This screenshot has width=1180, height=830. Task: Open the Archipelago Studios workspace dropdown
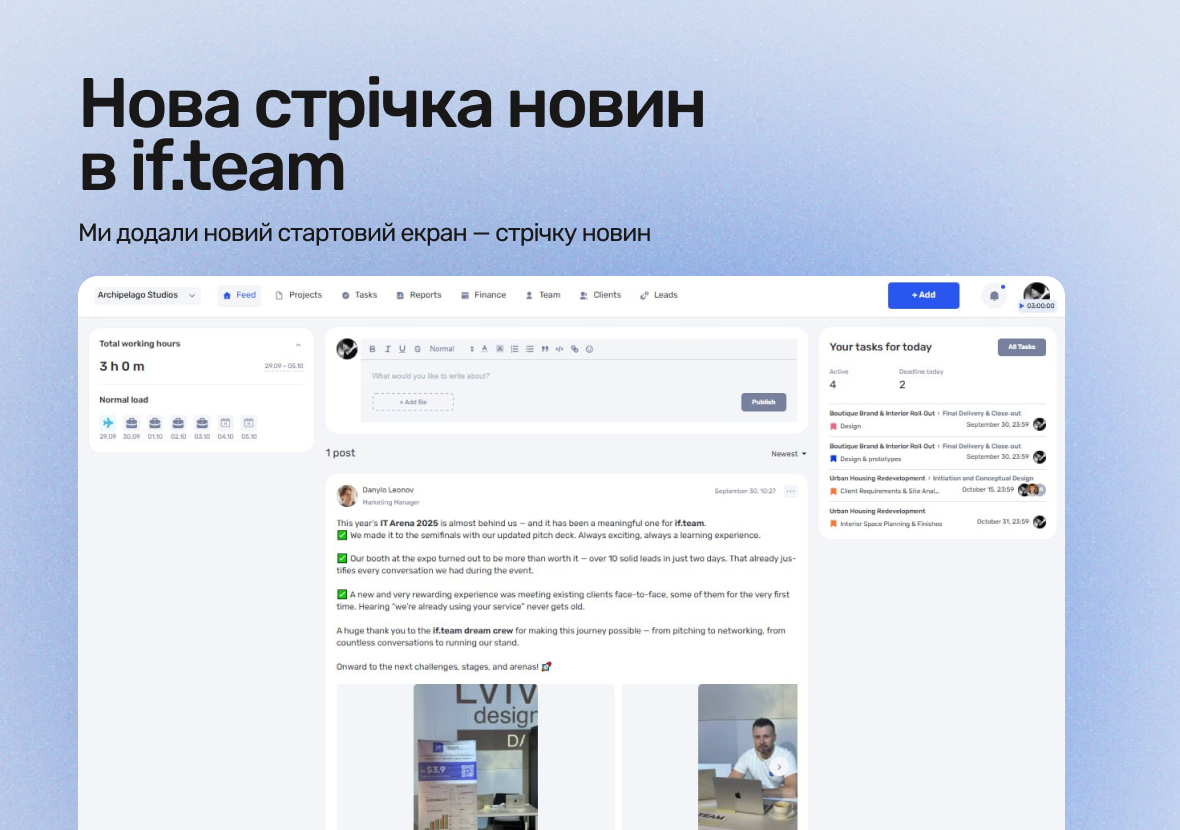tap(147, 295)
